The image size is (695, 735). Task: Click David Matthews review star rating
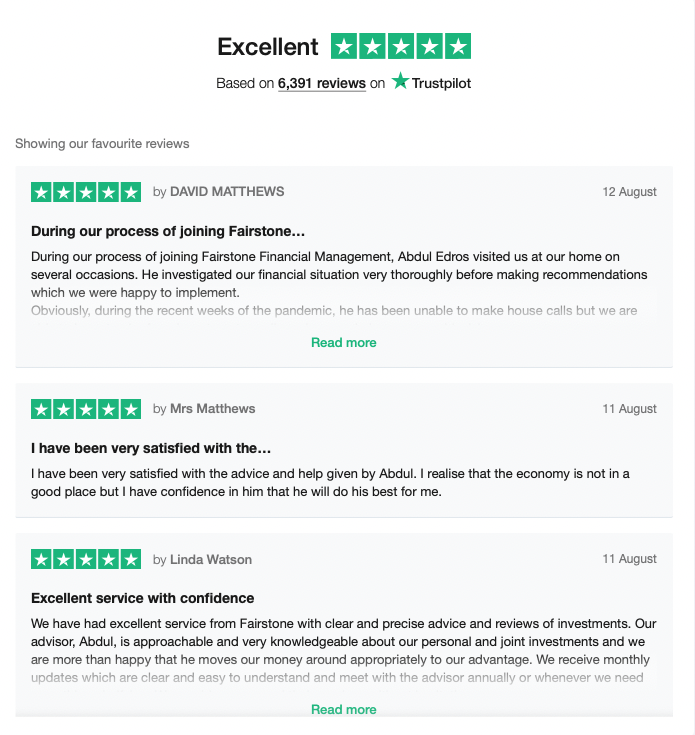point(86,192)
